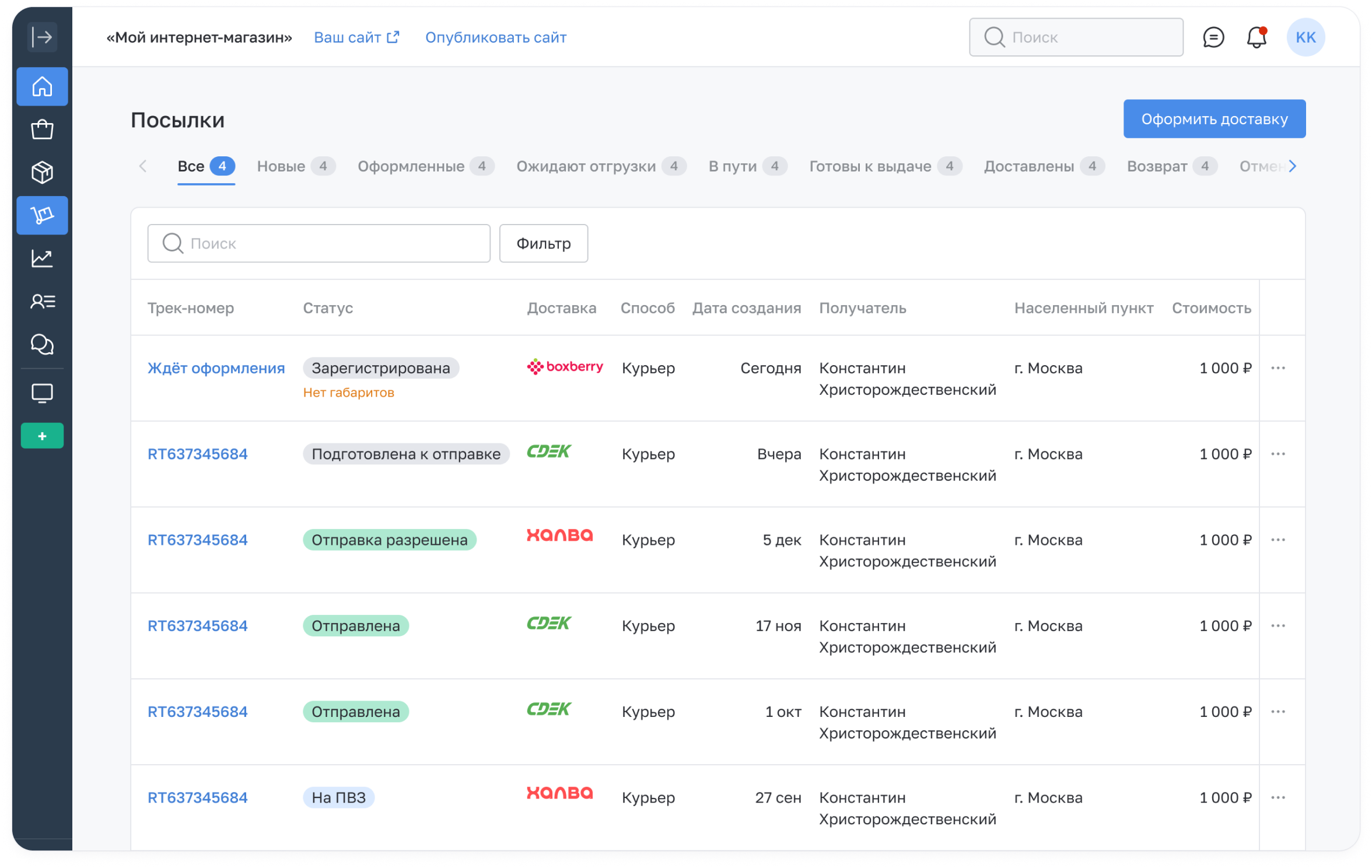Switch to the Ожидают отгрузки tab
Screen dimensions: 1372x868
601,166
